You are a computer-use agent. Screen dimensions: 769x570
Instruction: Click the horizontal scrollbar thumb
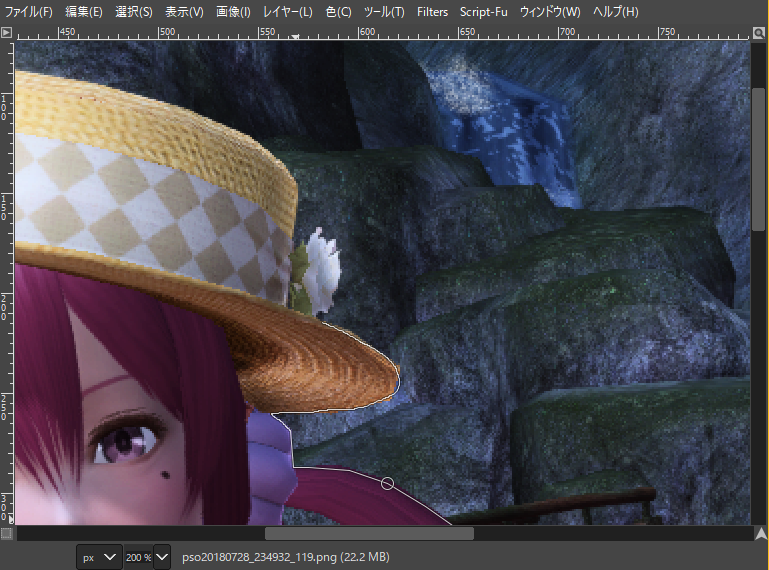click(x=369, y=533)
